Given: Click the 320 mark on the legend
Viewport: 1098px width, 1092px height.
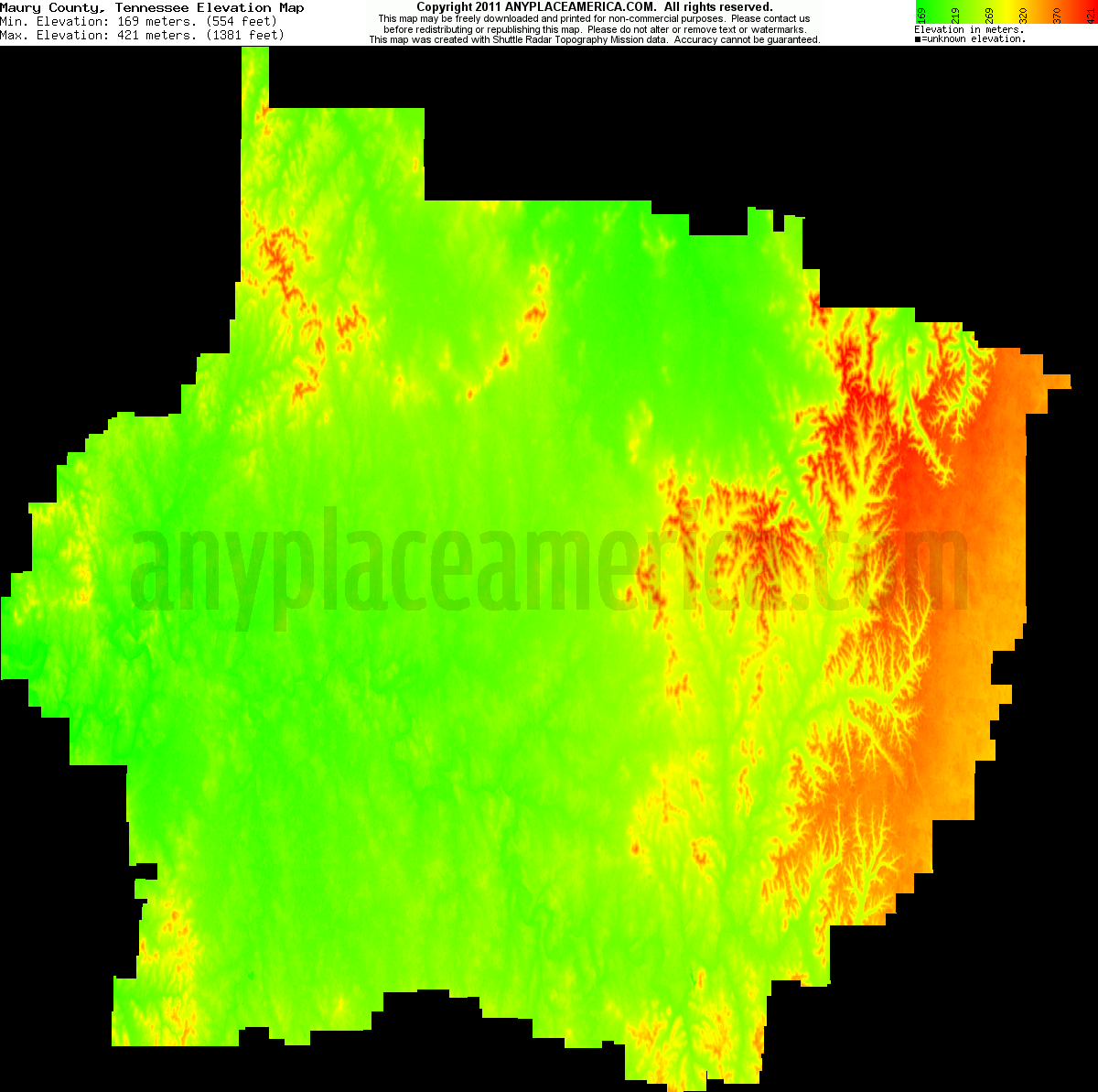Looking at the screenshot, I should [1023, 16].
